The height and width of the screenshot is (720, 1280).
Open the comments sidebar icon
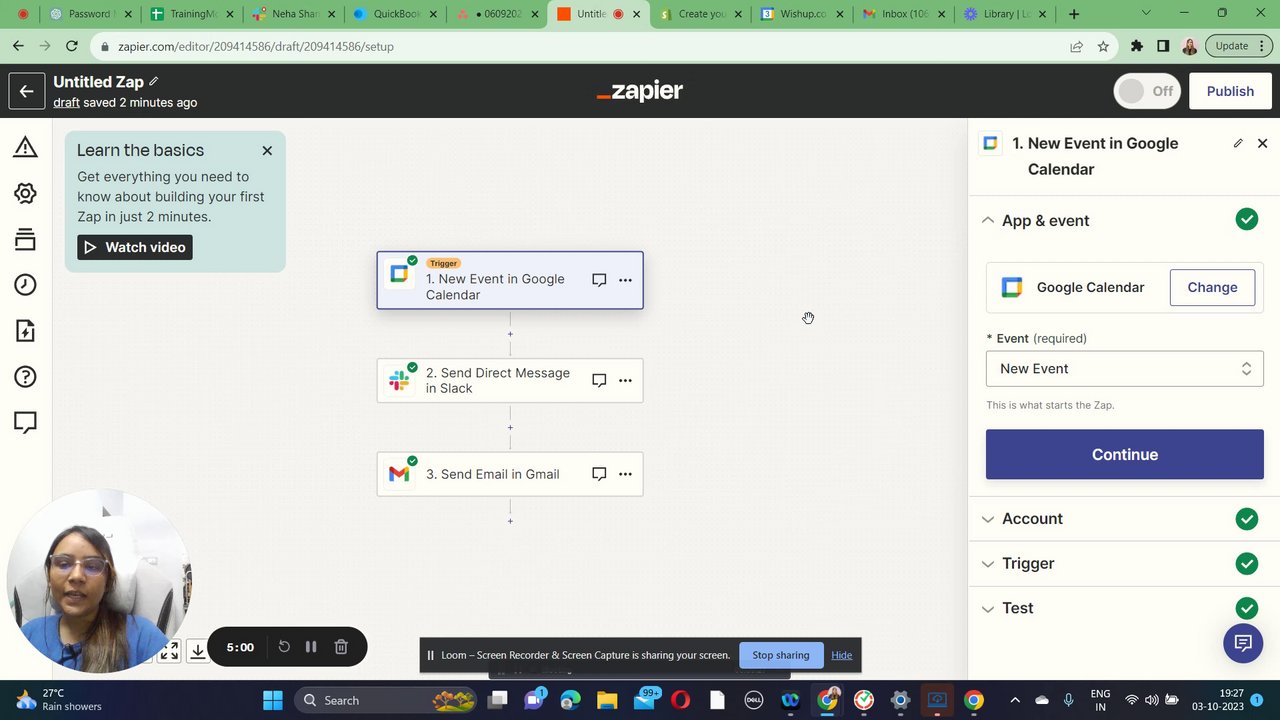pos(25,423)
